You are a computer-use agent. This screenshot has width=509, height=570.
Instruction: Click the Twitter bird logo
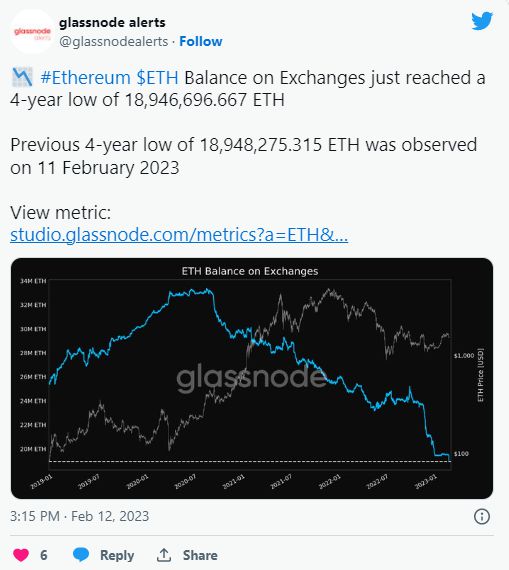482,21
